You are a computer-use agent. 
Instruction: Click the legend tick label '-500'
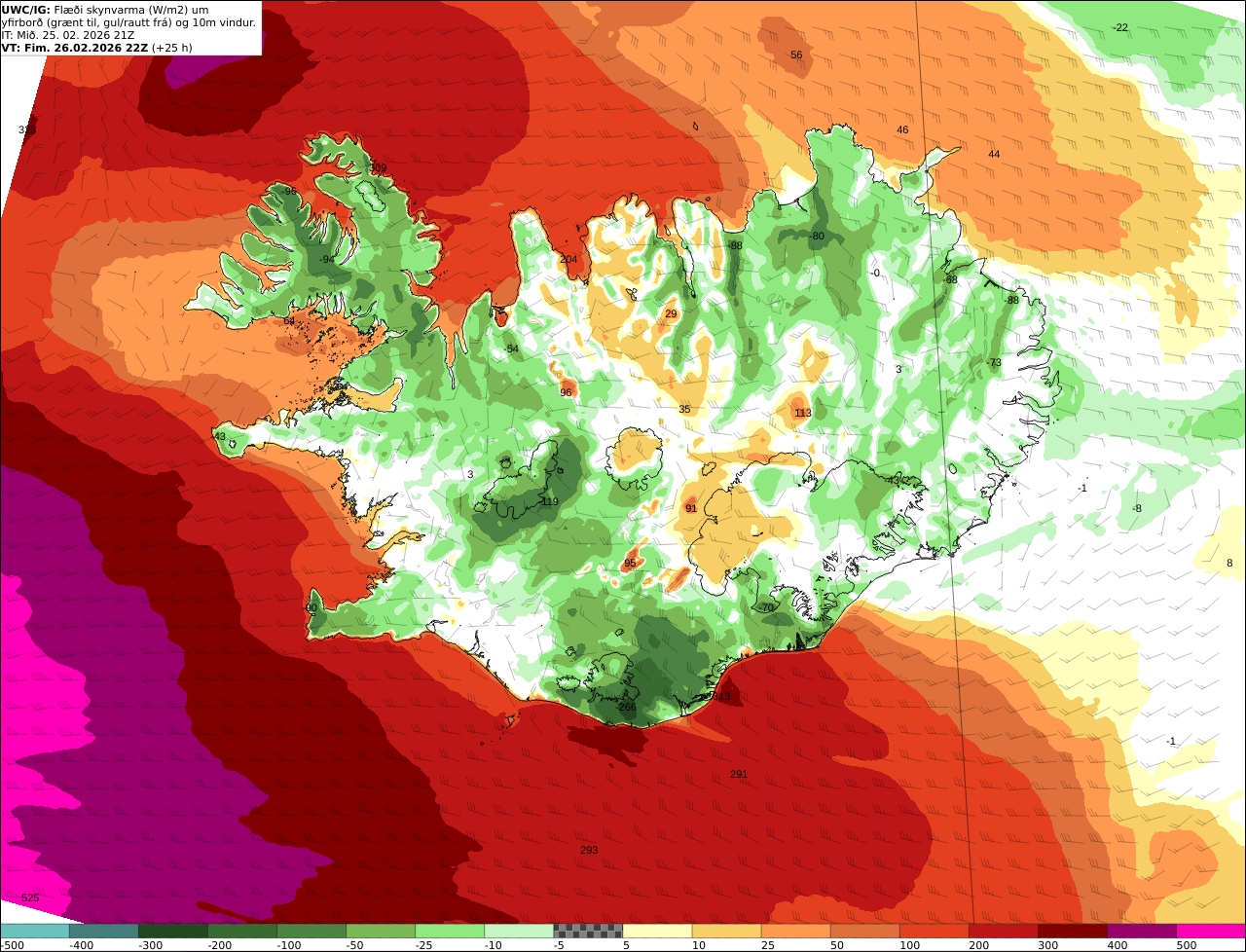click(12, 945)
